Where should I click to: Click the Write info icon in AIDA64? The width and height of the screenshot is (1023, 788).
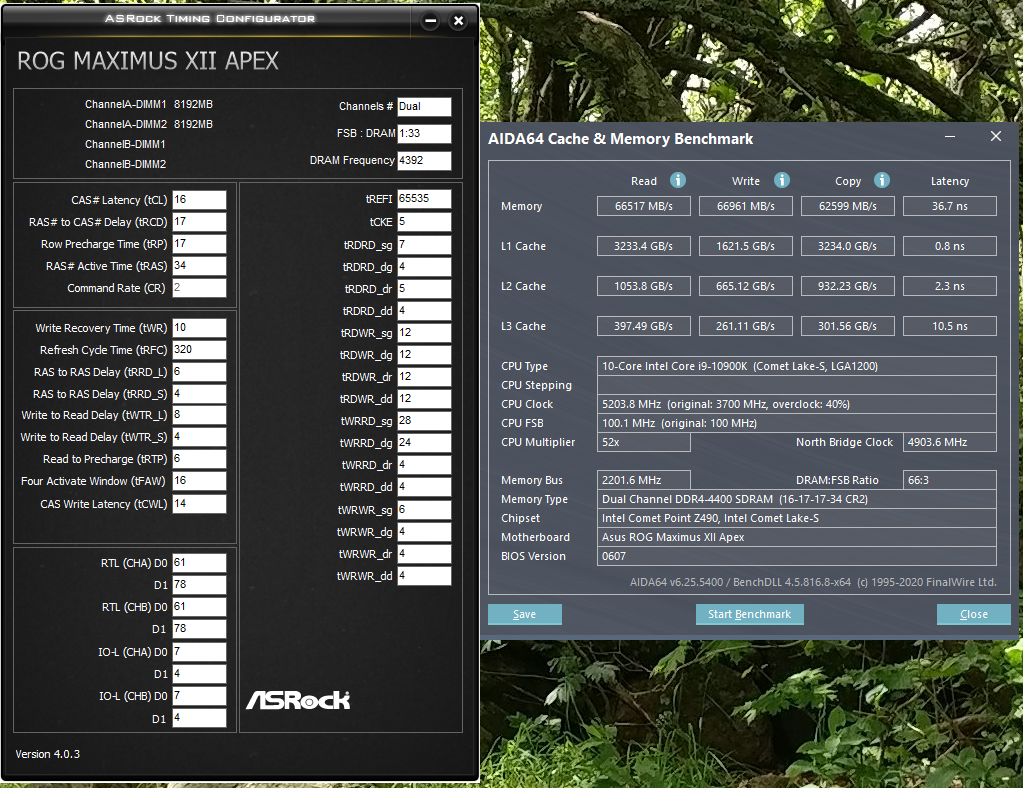(782, 180)
